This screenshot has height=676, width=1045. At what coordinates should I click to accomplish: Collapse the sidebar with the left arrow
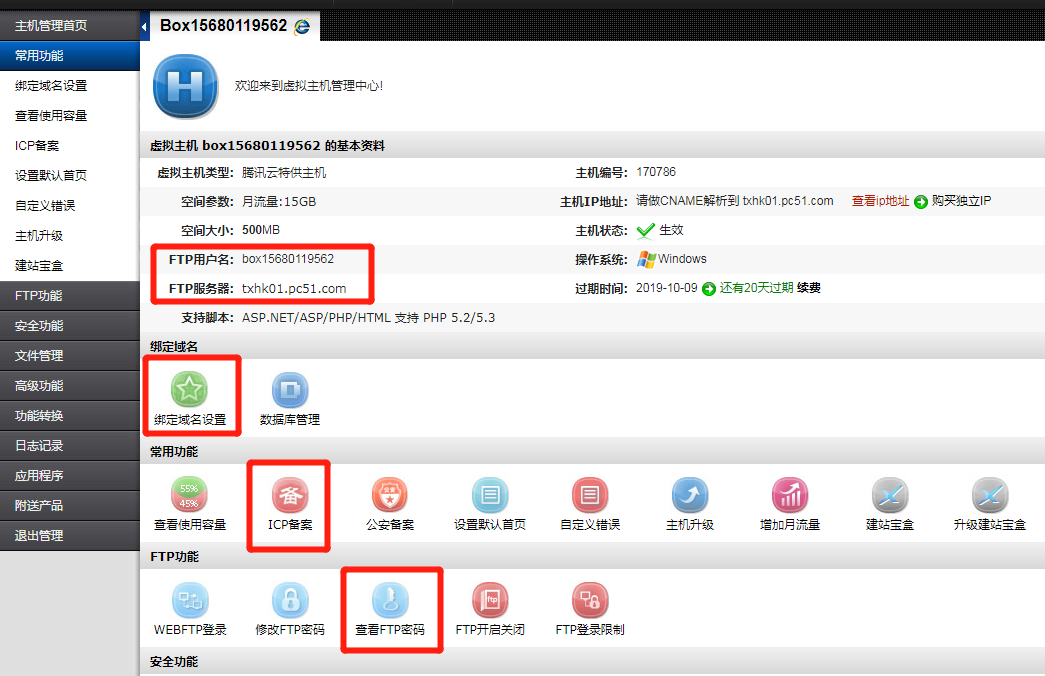(144, 27)
